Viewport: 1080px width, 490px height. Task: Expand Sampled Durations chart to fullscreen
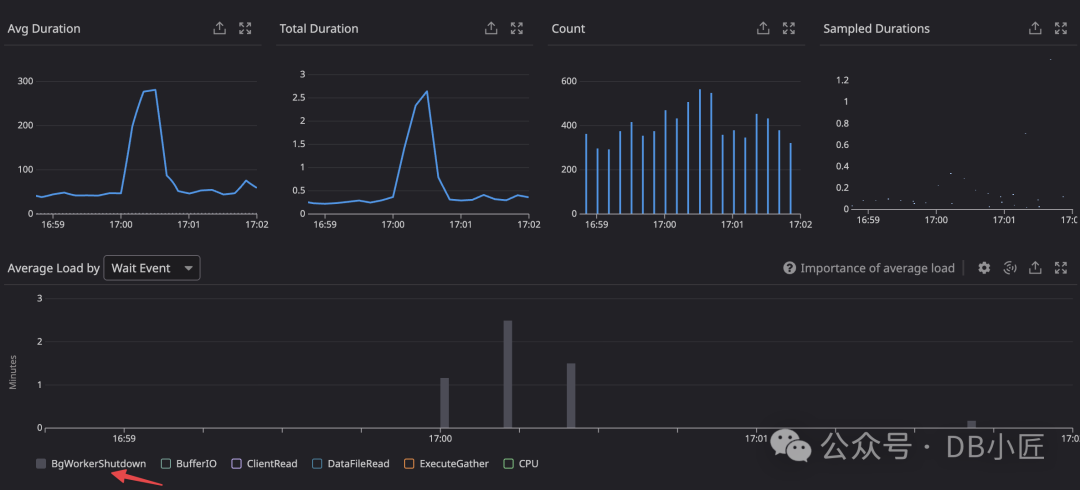(x=1061, y=29)
